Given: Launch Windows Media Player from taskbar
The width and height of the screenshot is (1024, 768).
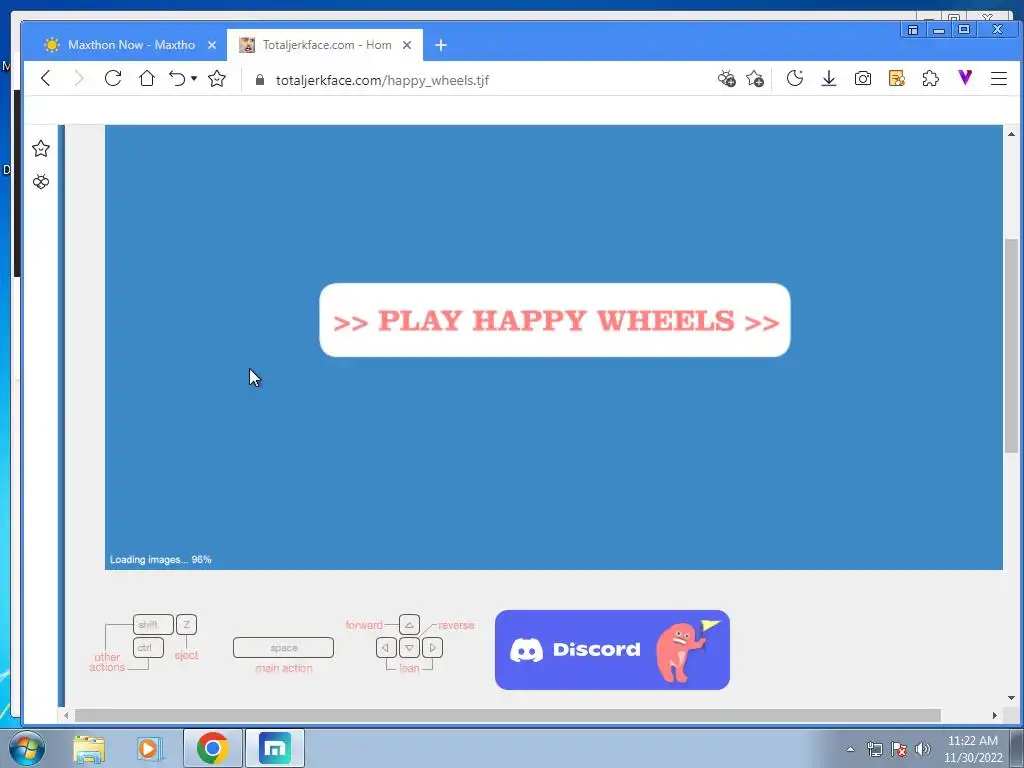Looking at the screenshot, I should (149, 748).
